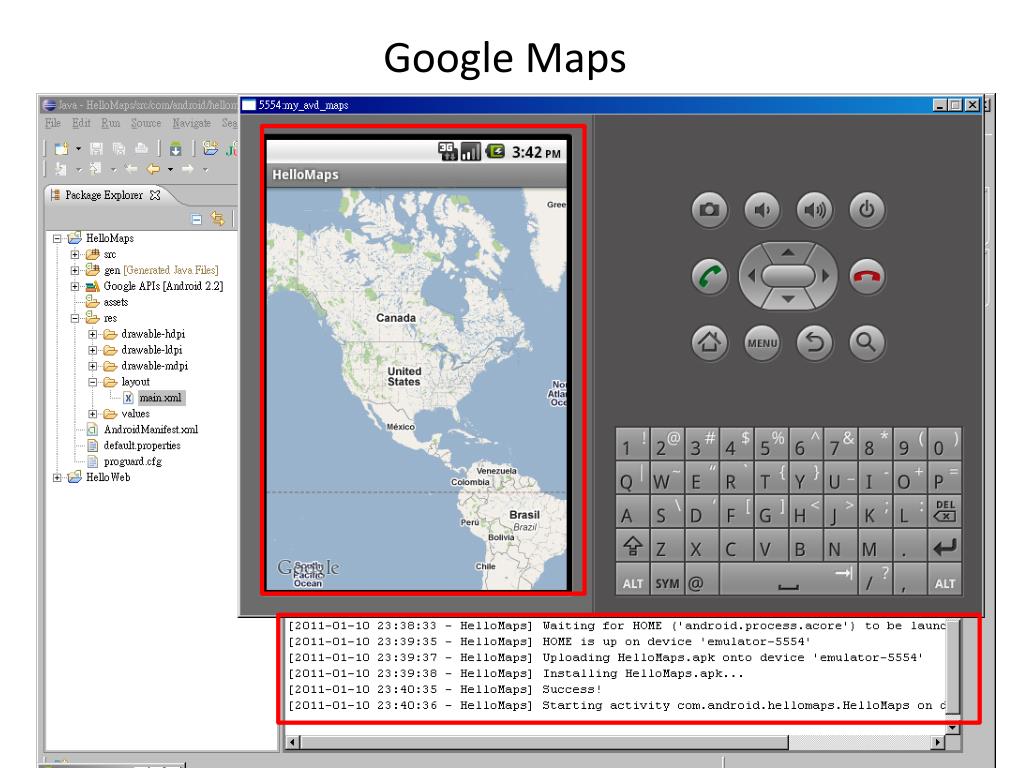1024x768 pixels.
Task: Click the Save All icon in Eclipse toolbar
Action: point(119,149)
